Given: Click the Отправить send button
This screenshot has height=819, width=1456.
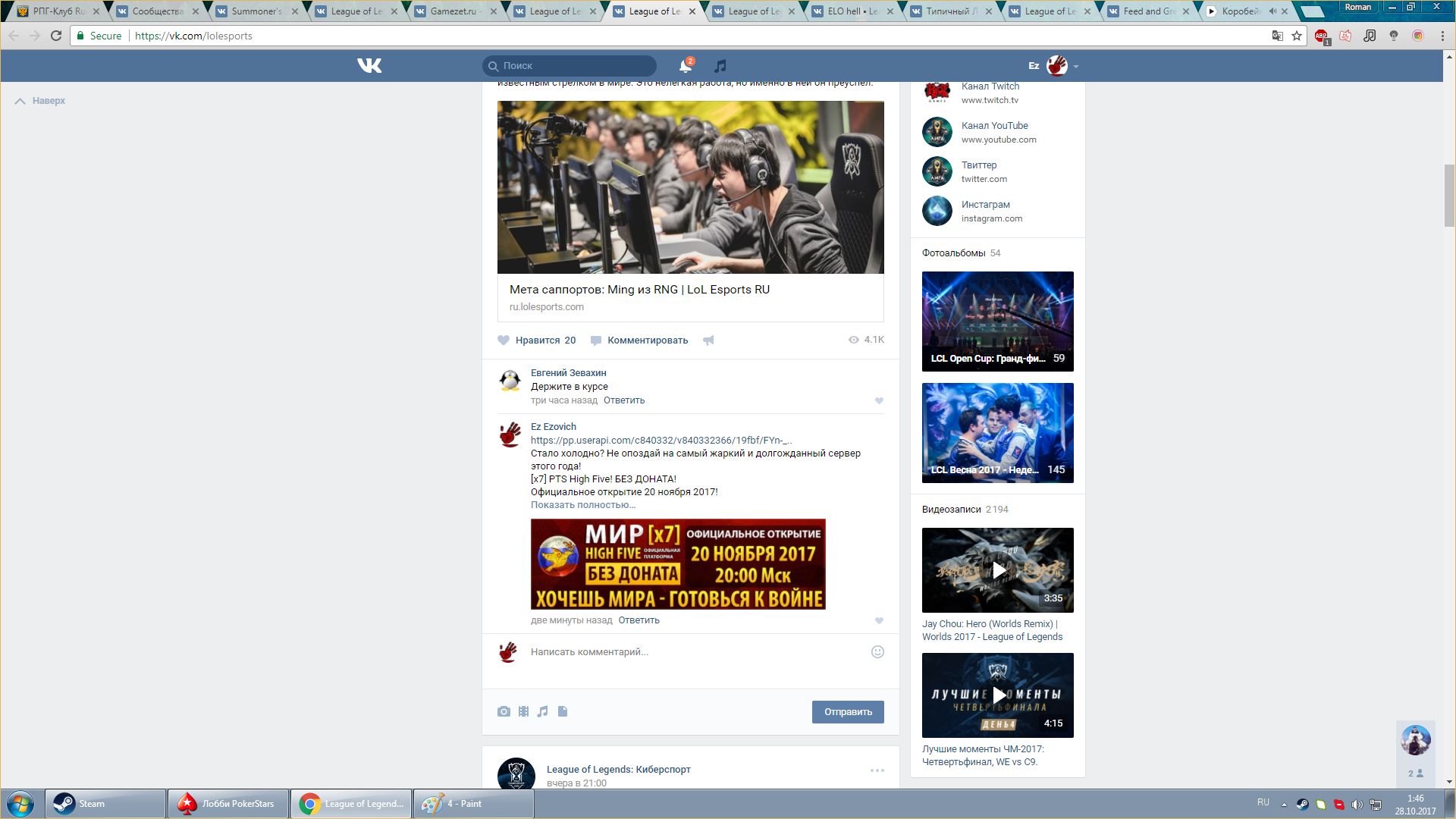Looking at the screenshot, I should pyautogui.click(x=847, y=712).
